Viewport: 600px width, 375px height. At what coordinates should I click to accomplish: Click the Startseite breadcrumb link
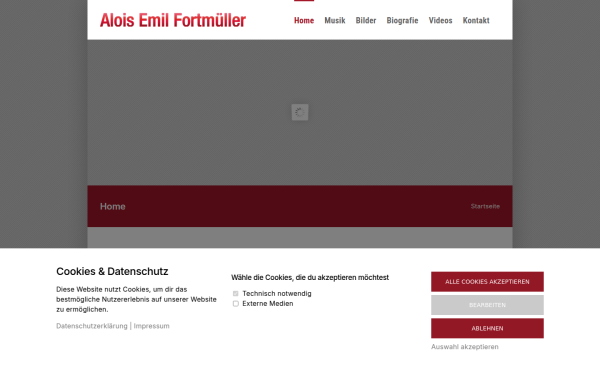(485, 206)
